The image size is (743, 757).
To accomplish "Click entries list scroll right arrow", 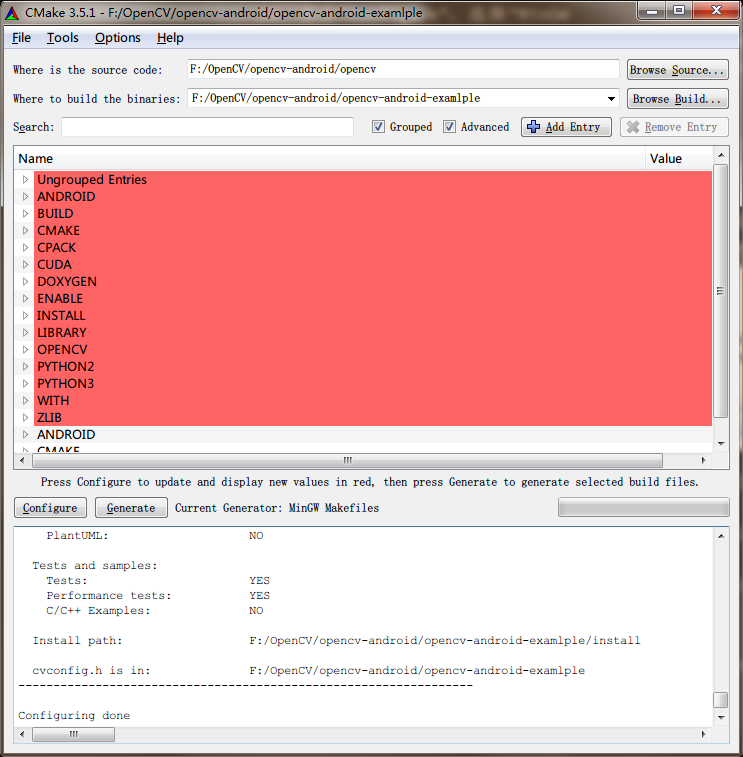I will [x=703, y=461].
